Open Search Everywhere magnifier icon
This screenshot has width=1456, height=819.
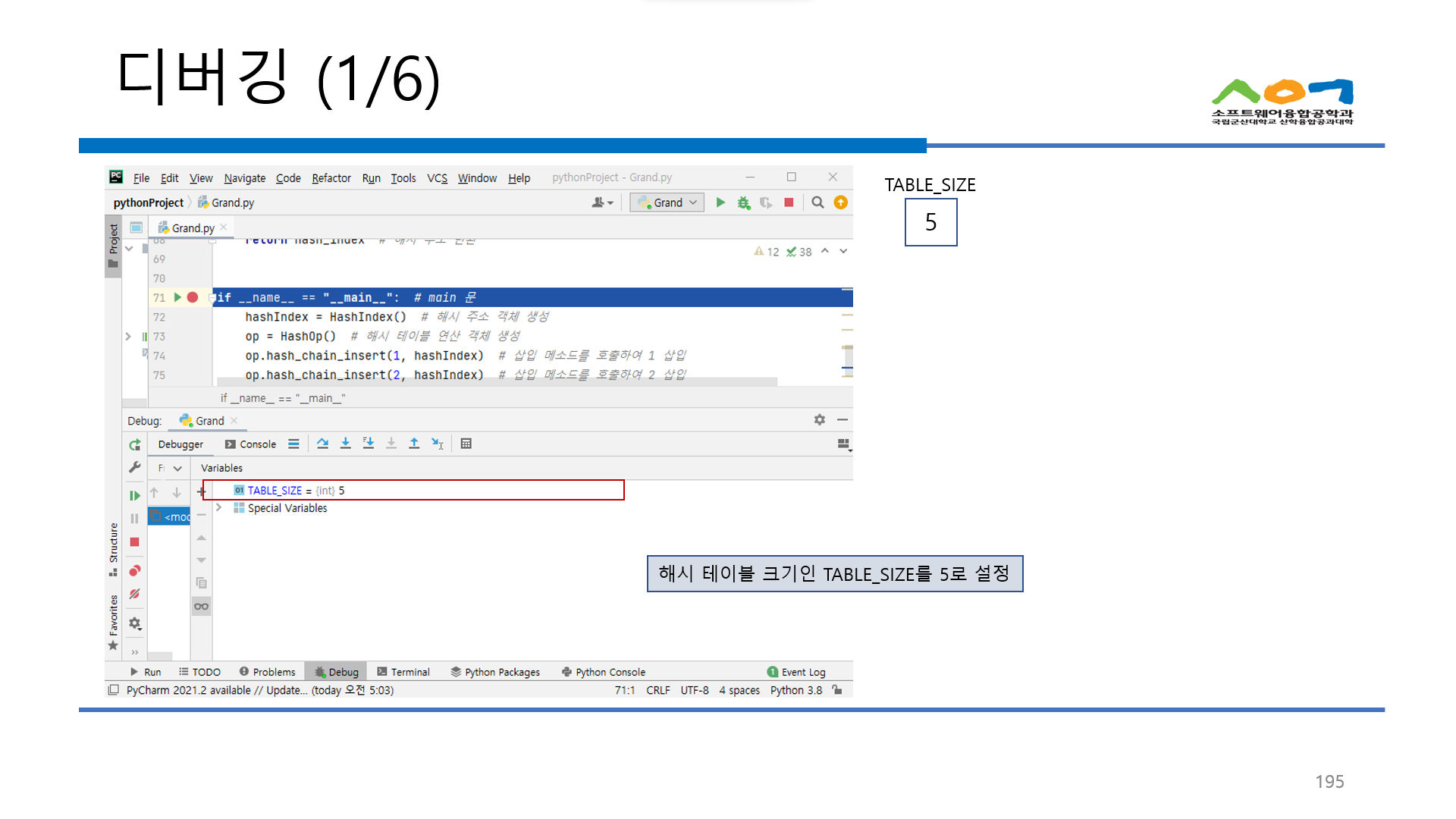[817, 202]
